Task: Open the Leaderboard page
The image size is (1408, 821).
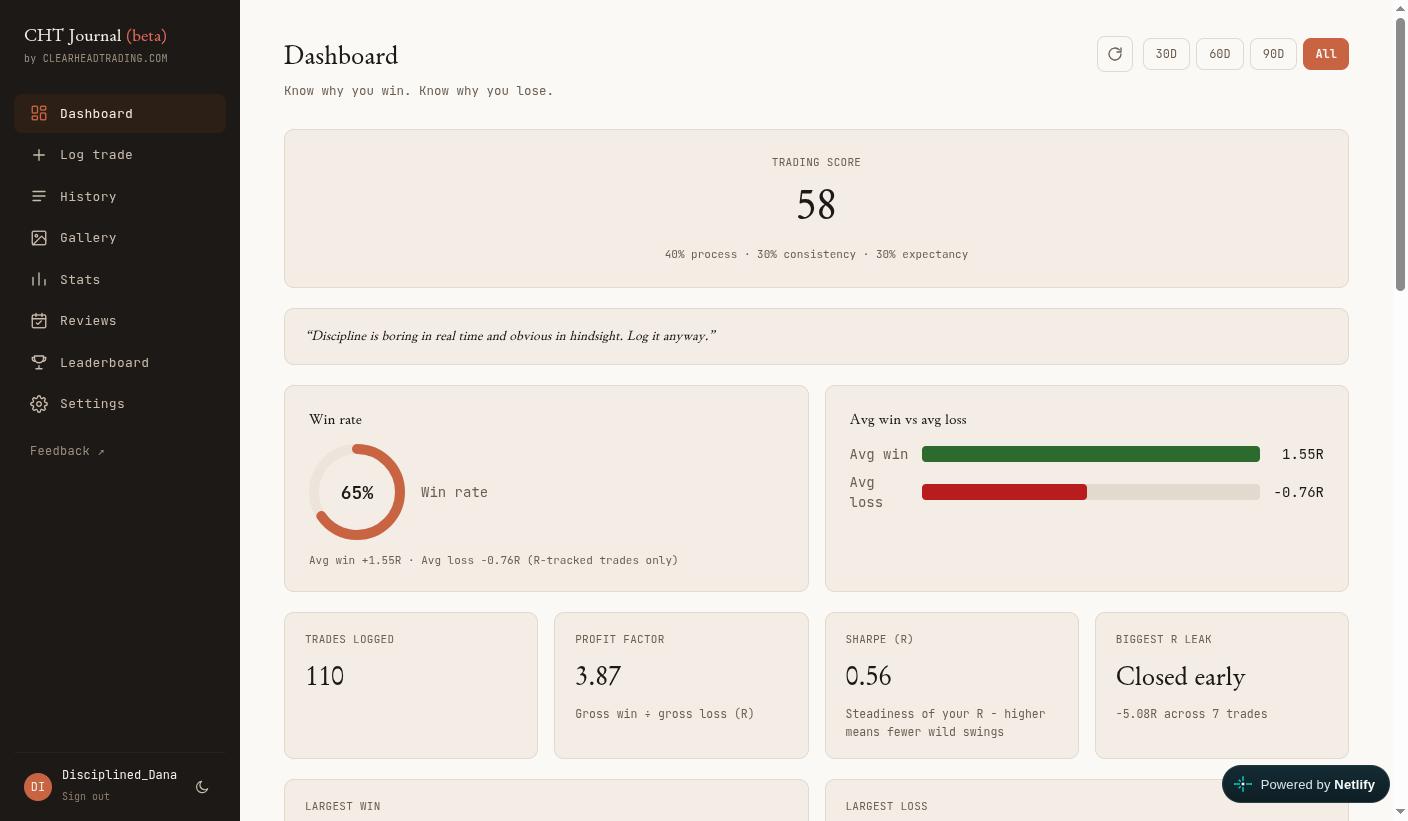Action: point(120,362)
